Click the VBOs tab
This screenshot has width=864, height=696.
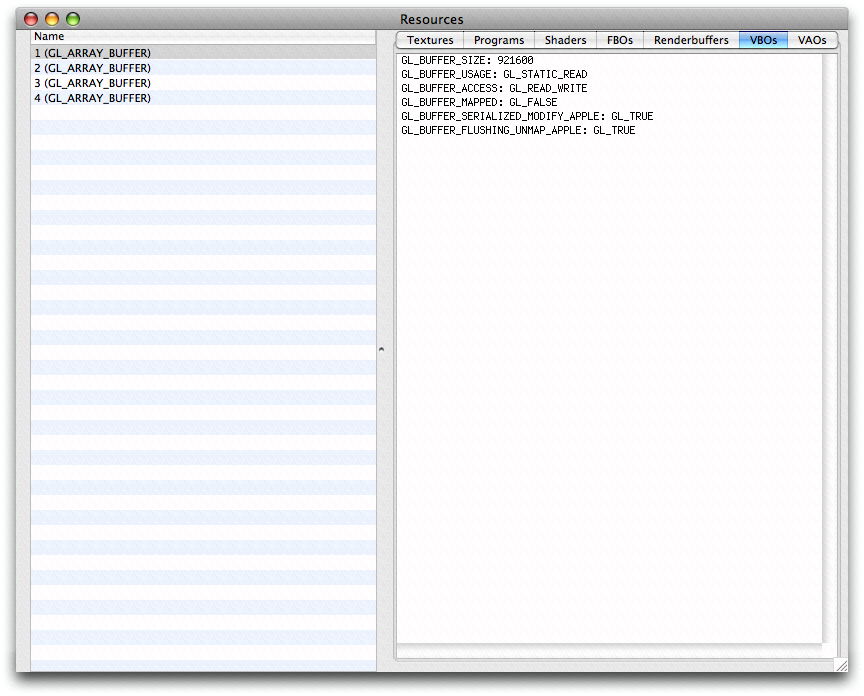coord(763,40)
